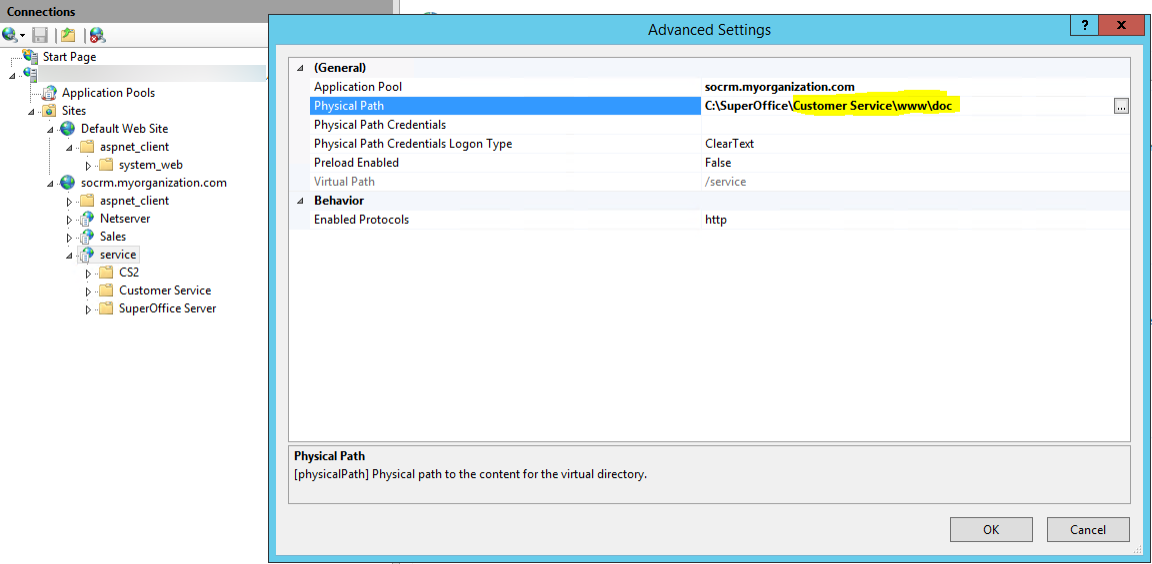Screen dimensions: 1152x564
Task: Collapse the Sites tree node
Action: (31, 111)
